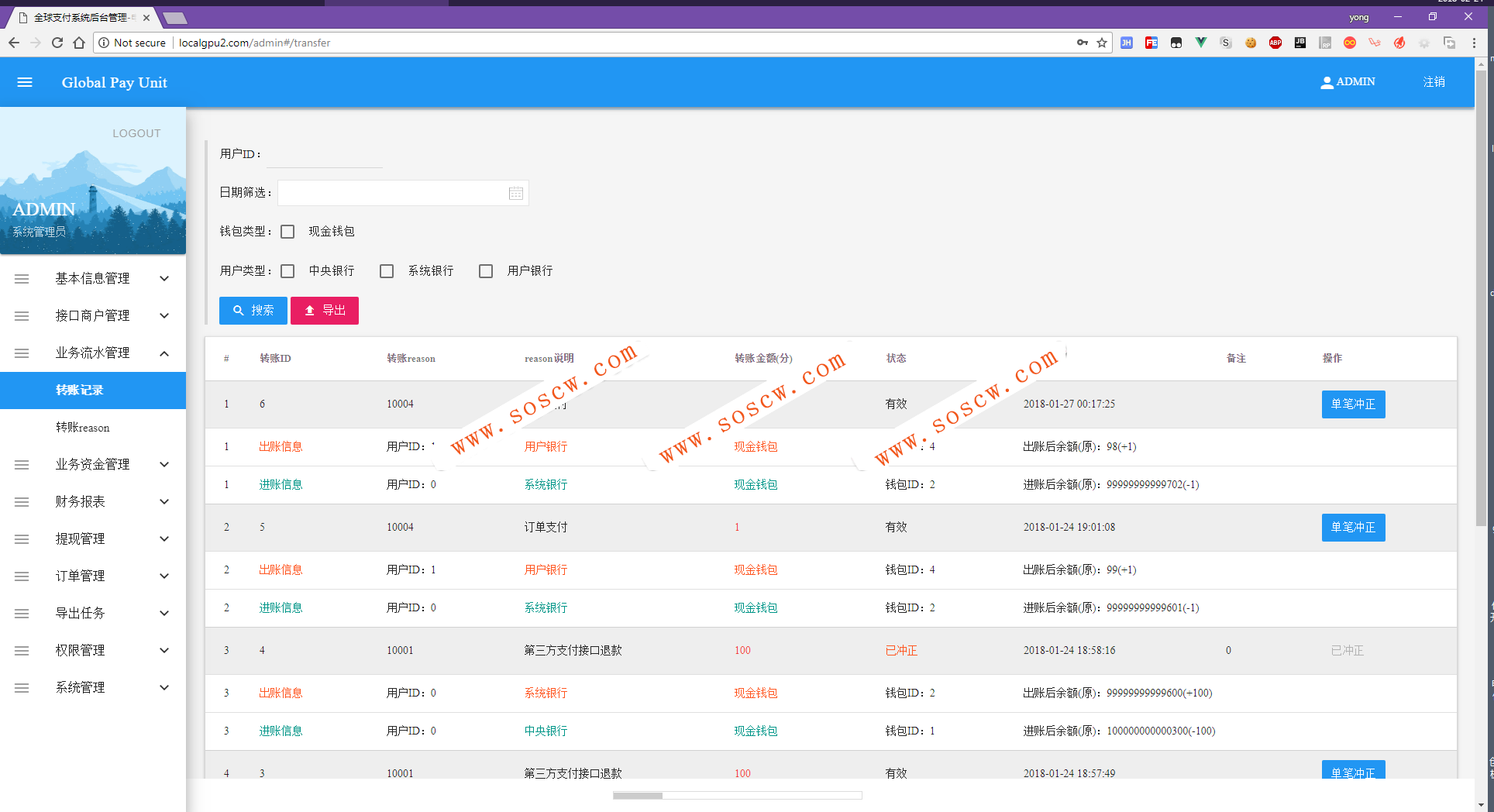1494x812 pixels.
Task: Focus the 用户ID input field
Action: pos(325,154)
